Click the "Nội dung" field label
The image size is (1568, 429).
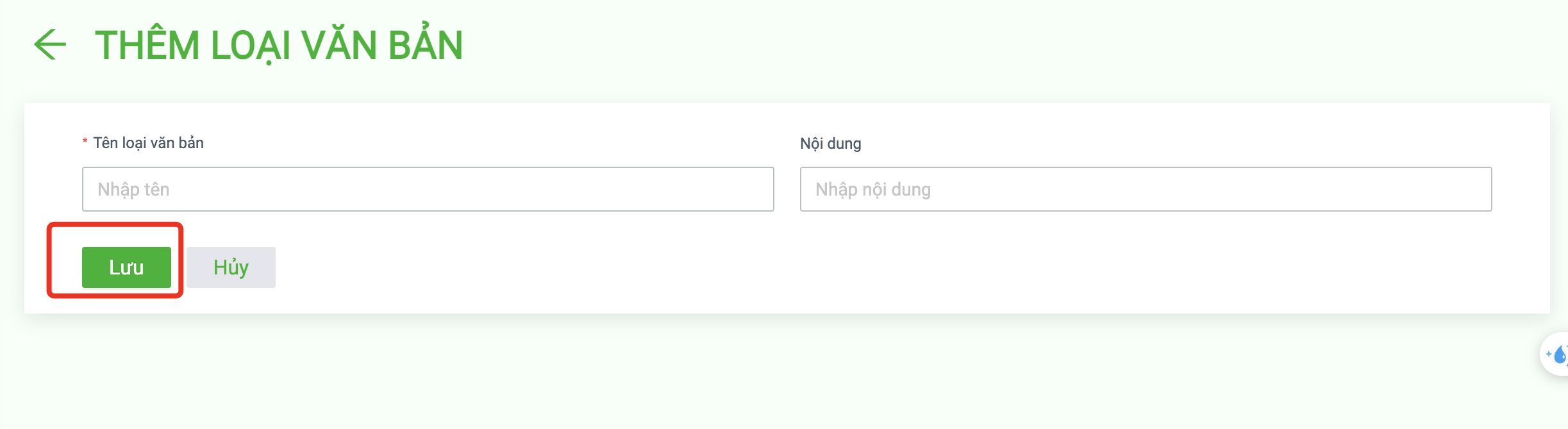point(830,143)
